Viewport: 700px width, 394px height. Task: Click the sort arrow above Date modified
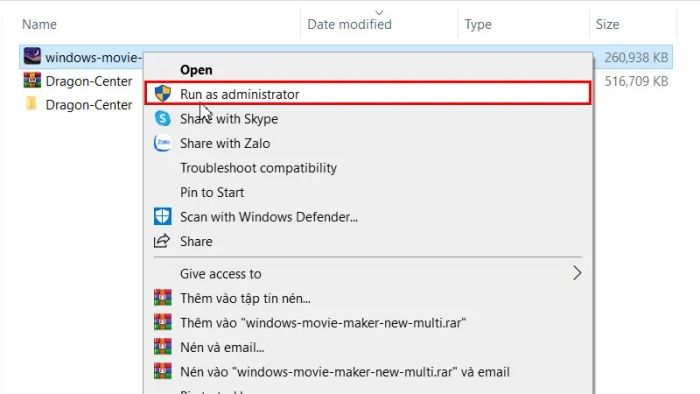click(x=379, y=12)
